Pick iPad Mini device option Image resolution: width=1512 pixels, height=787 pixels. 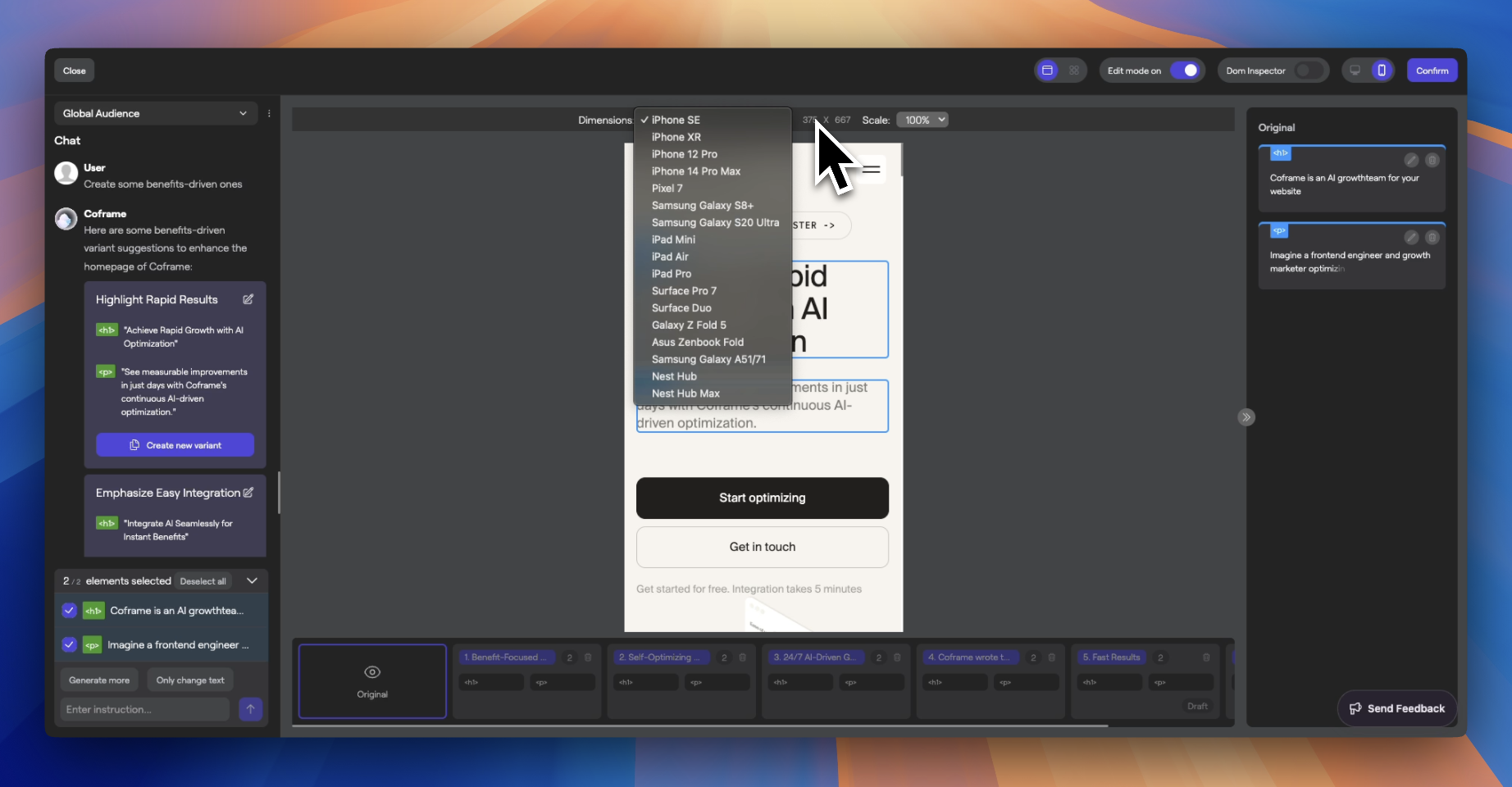(712, 239)
